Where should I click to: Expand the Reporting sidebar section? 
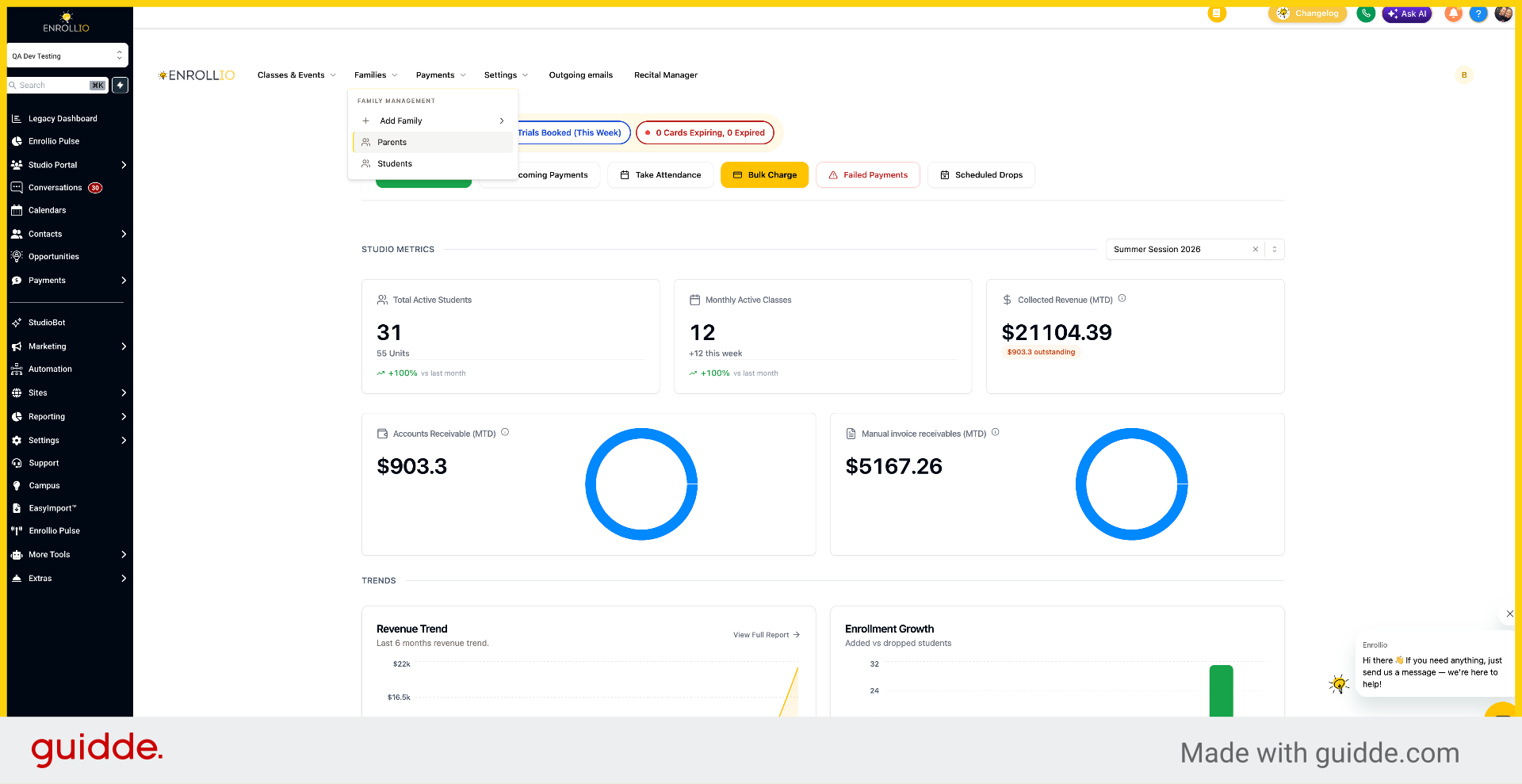click(x=124, y=417)
